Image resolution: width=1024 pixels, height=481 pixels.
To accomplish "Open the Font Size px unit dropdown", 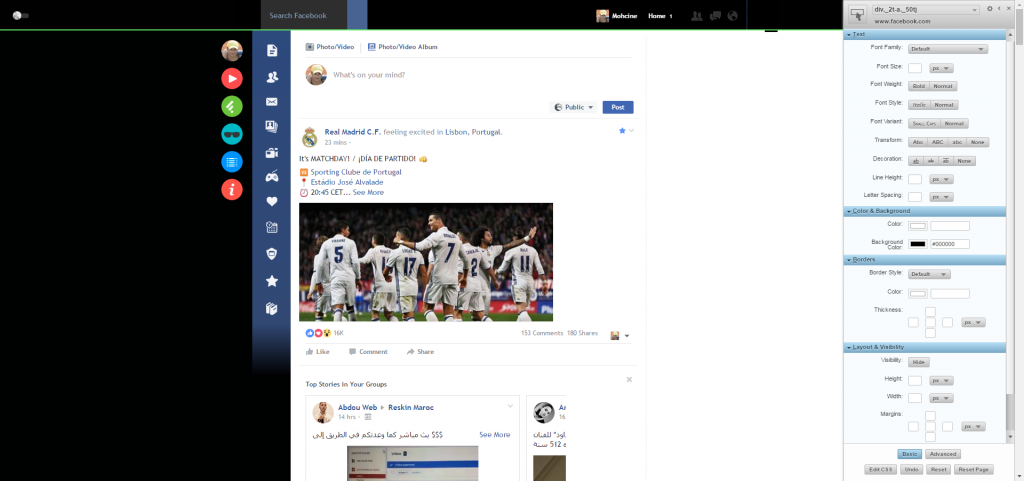I will (x=941, y=68).
